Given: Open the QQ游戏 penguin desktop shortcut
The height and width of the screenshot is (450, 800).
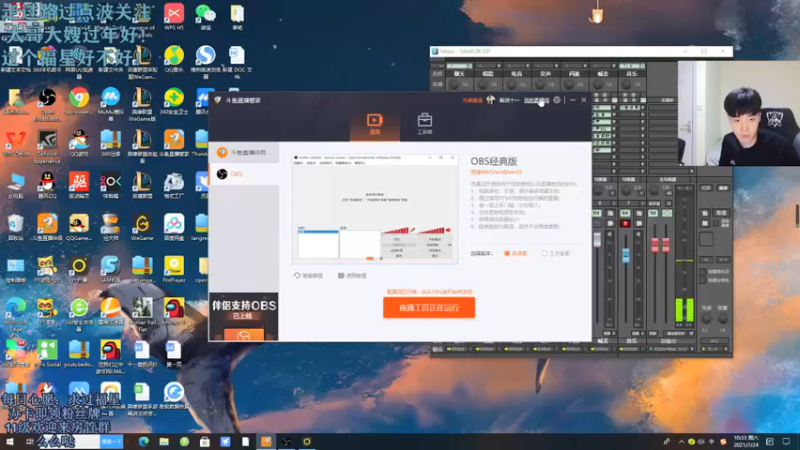Looking at the screenshot, I should [79, 143].
